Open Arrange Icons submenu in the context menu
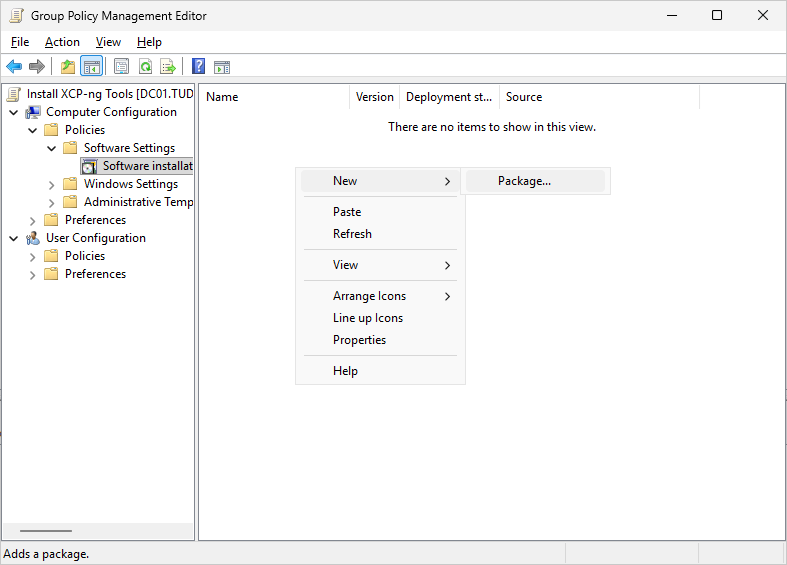The width and height of the screenshot is (787, 565). coord(380,296)
